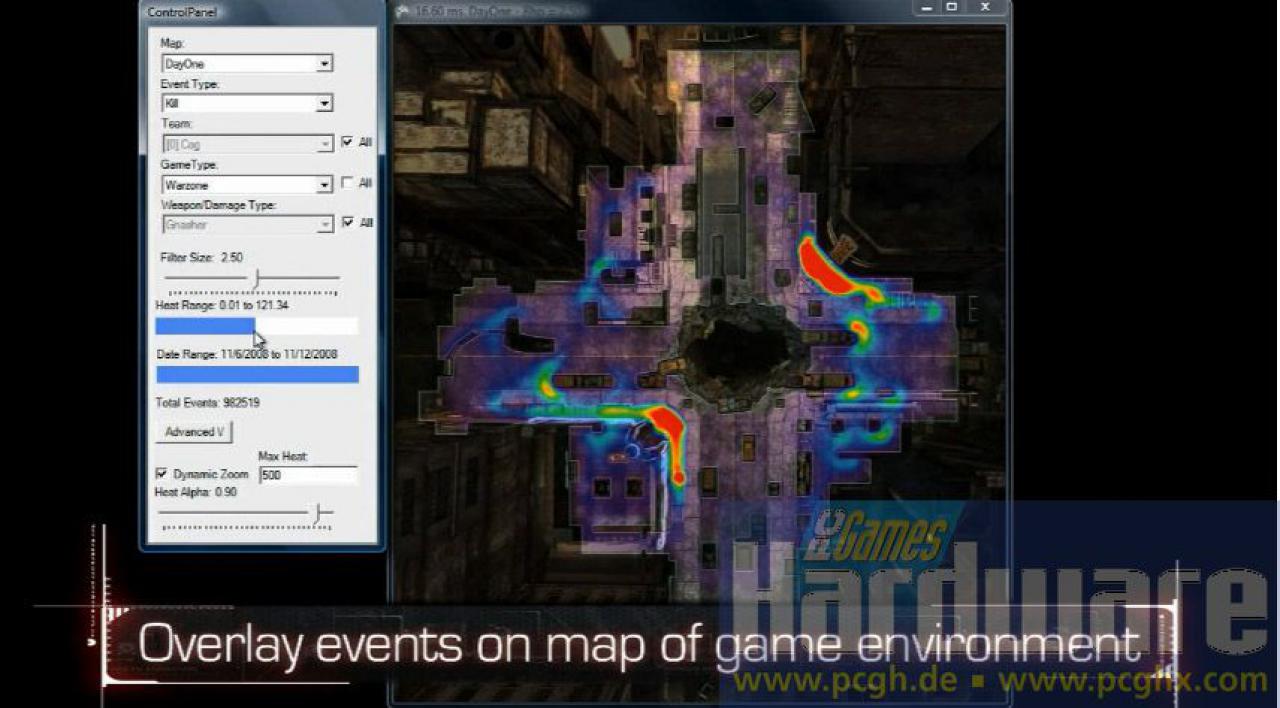This screenshot has width=1280, height=708.
Task: Click the Max Heat field showing 500
Action: tap(307, 475)
